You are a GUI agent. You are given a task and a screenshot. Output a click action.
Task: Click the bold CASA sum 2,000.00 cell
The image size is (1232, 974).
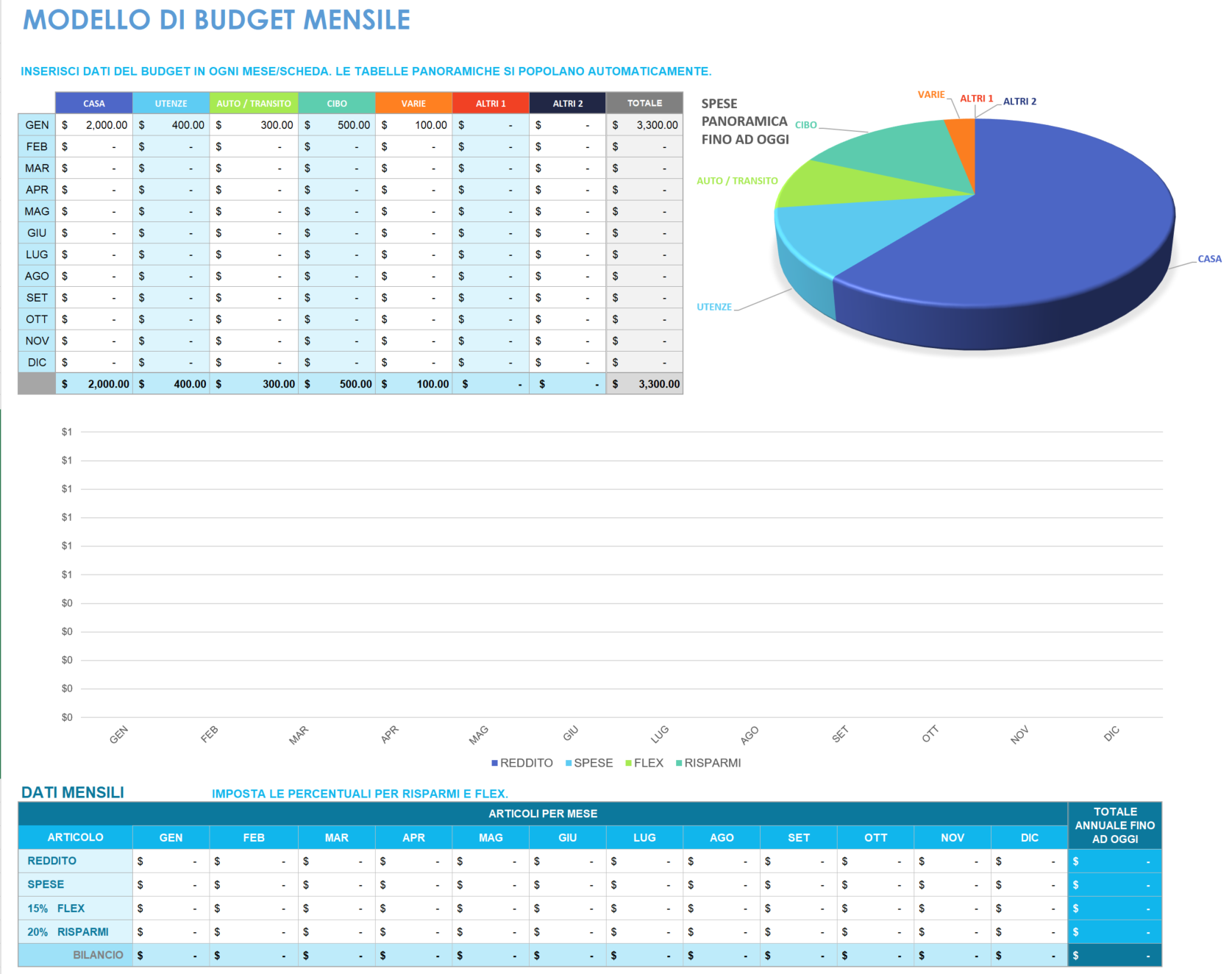click(x=94, y=384)
